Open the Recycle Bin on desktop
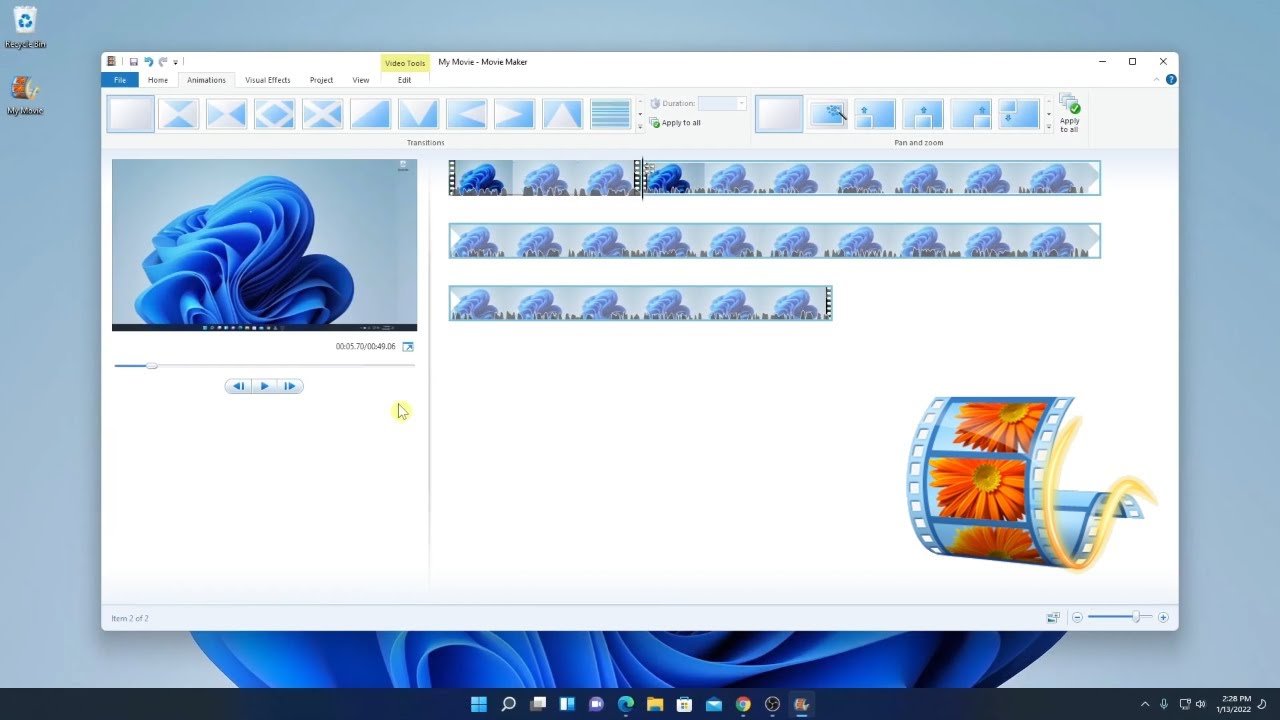The height and width of the screenshot is (720, 1280). pos(25,27)
